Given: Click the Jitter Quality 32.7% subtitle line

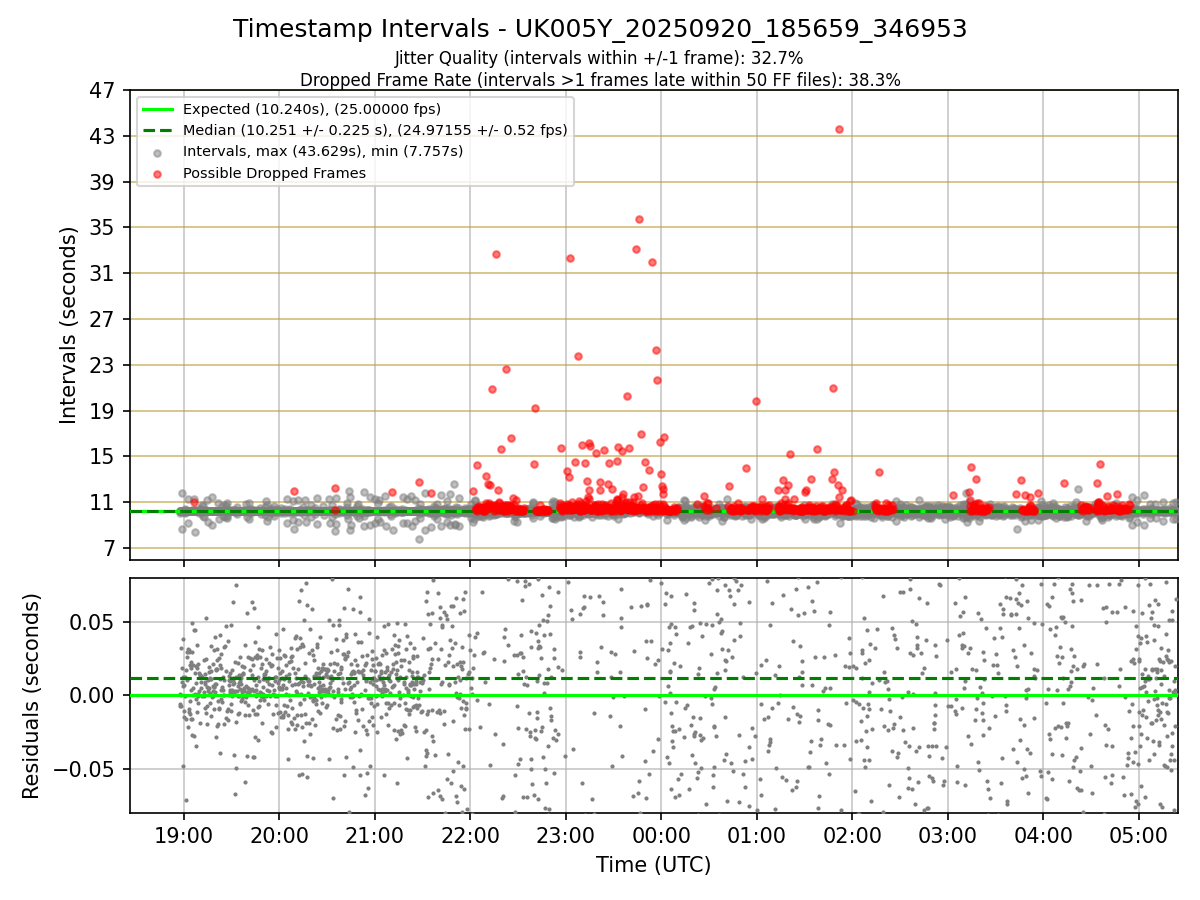Looking at the screenshot, I should [x=600, y=58].
